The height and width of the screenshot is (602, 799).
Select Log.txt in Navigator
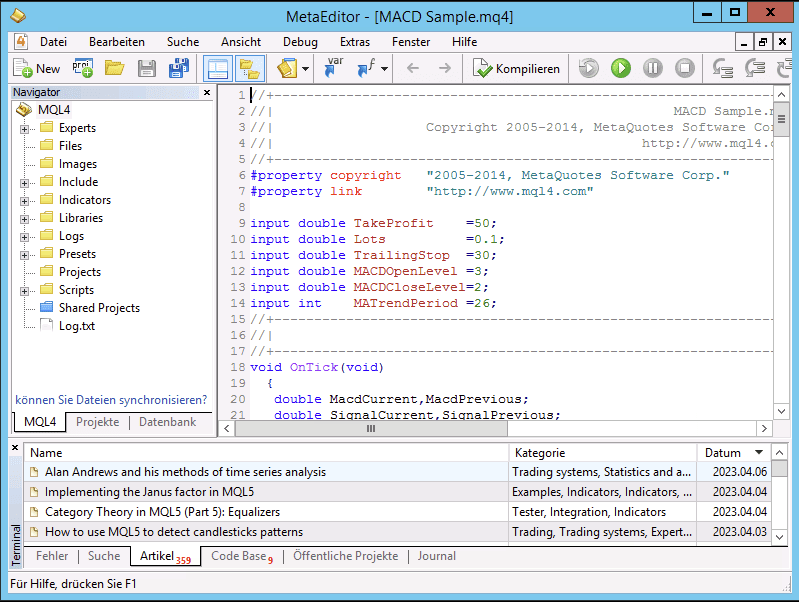[x=76, y=326]
